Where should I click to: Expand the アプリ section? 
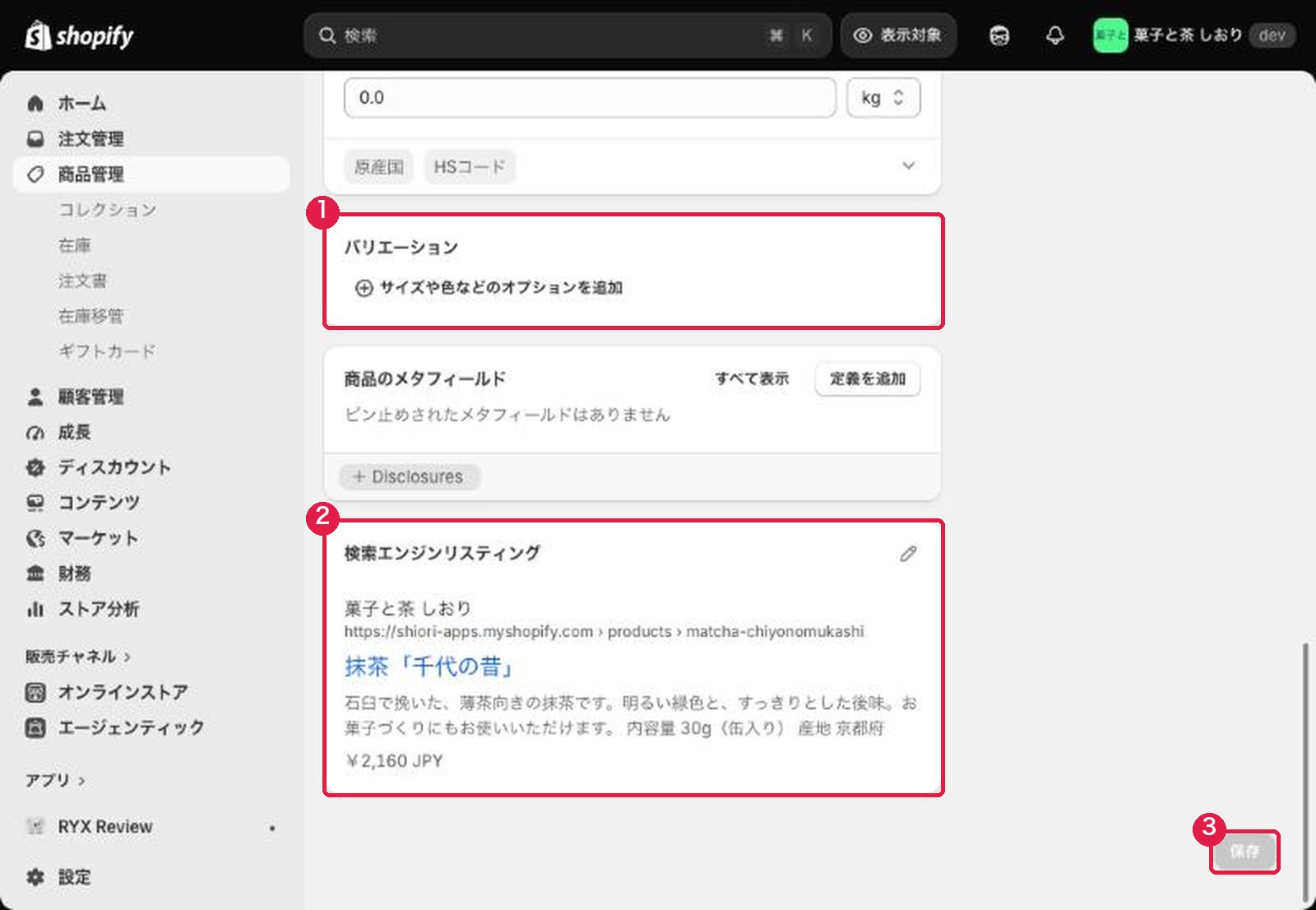55,780
